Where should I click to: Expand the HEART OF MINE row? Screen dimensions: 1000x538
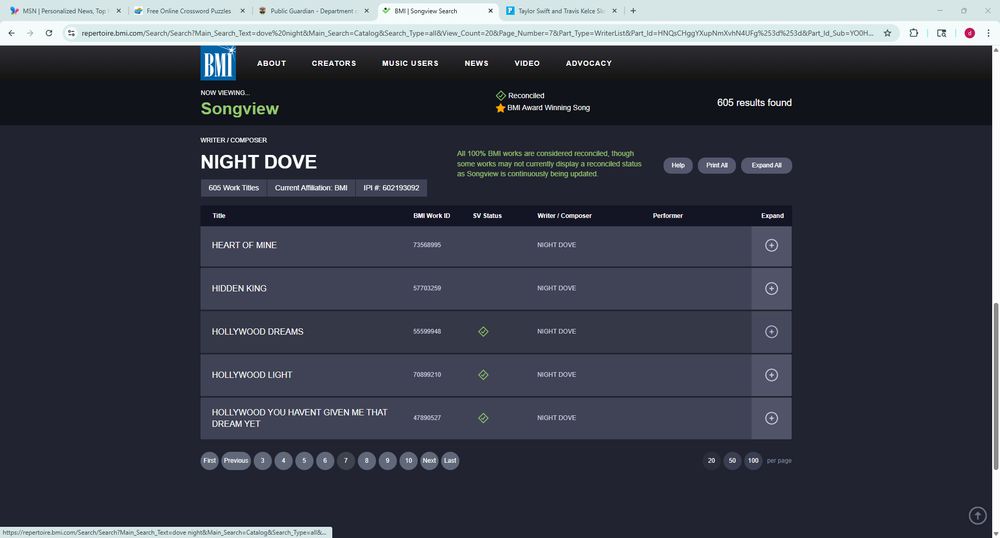tap(771, 245)
